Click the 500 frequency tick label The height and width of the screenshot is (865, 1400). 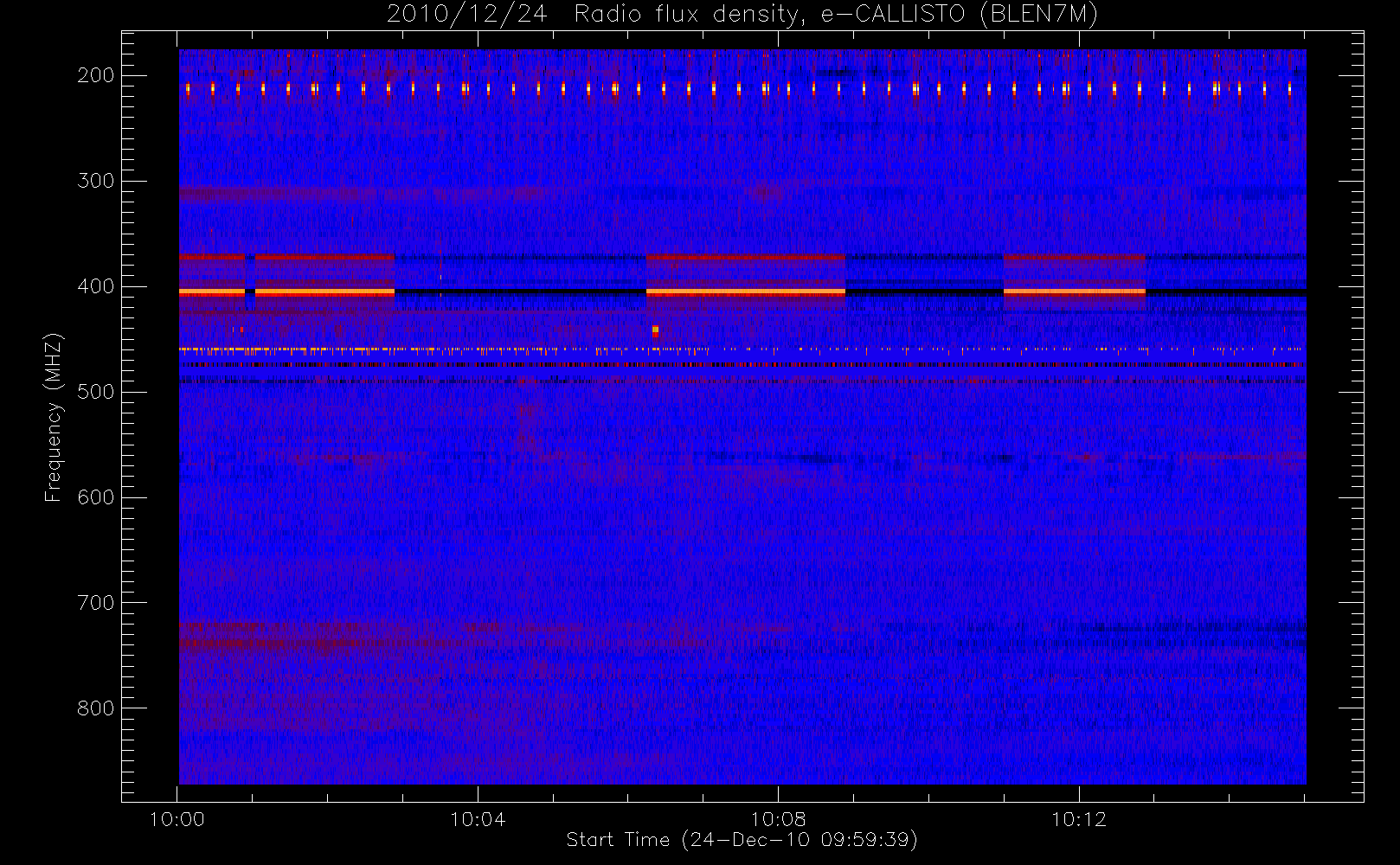tap(96, 392)
